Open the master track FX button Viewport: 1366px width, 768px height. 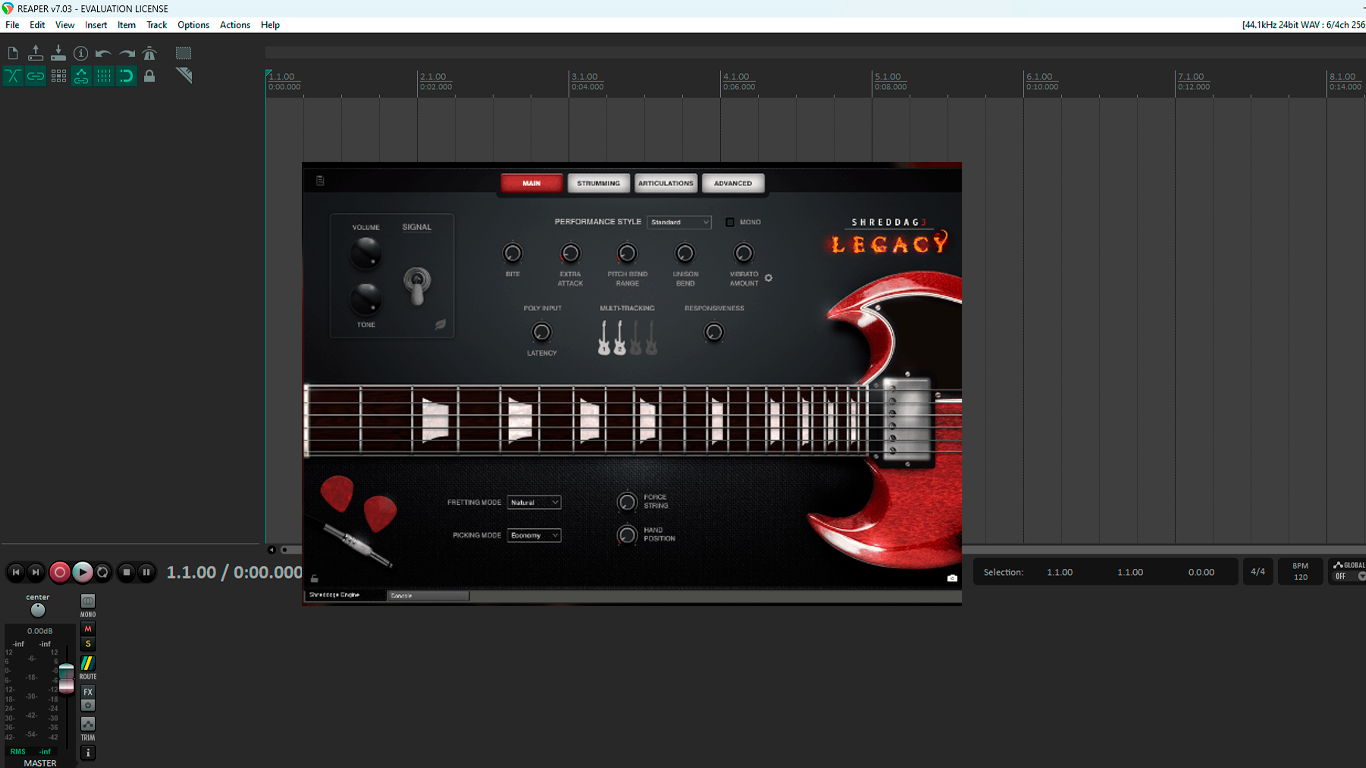click(x=88, y=692)
